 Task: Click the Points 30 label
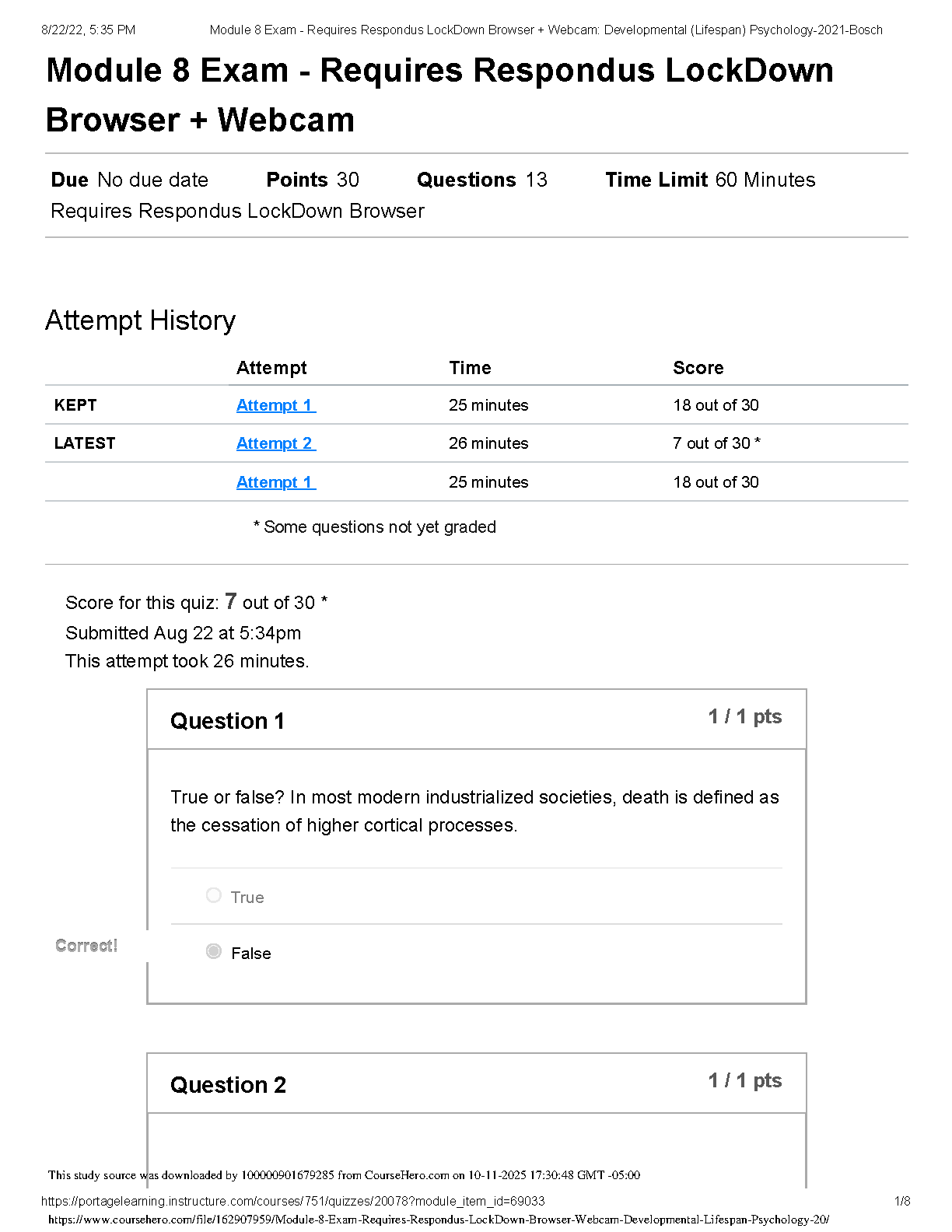[x=312, y=180]
